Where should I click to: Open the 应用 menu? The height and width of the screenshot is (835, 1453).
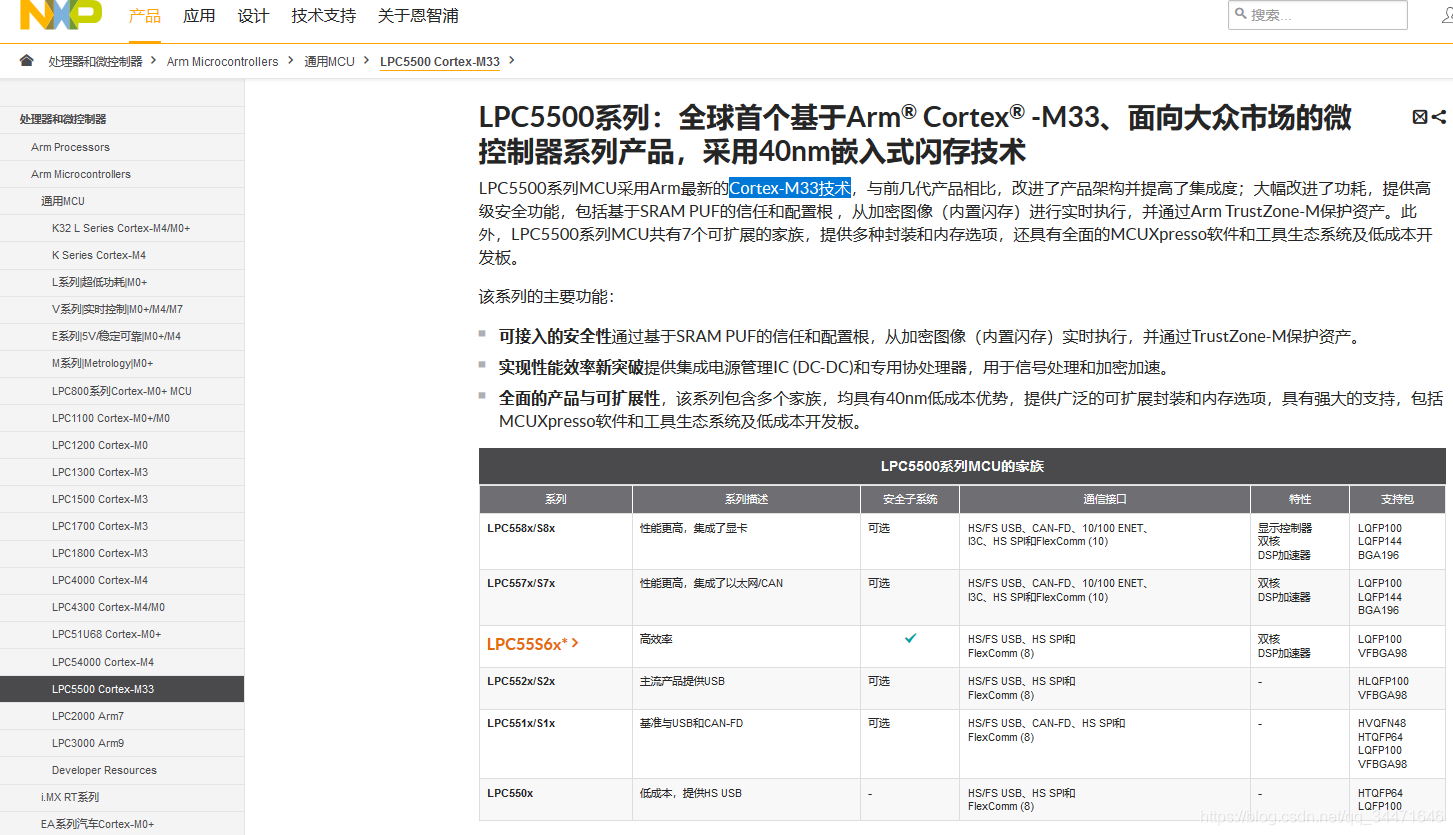pyautogui.click(x=198, y=16)
